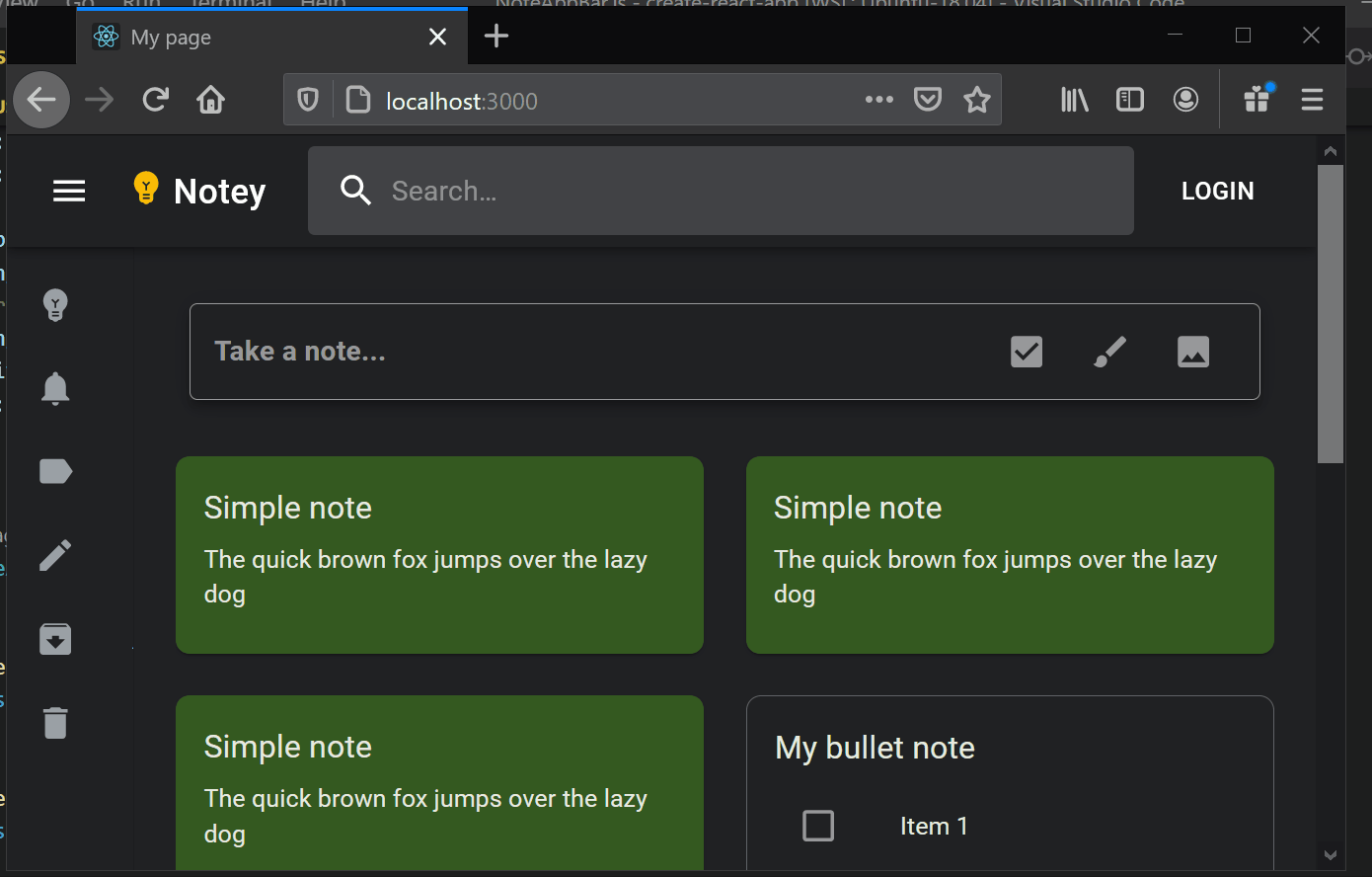This screenshot has height=877, width=1372.
Task: Add an image note using picture icon
Action: (1192, 352)
